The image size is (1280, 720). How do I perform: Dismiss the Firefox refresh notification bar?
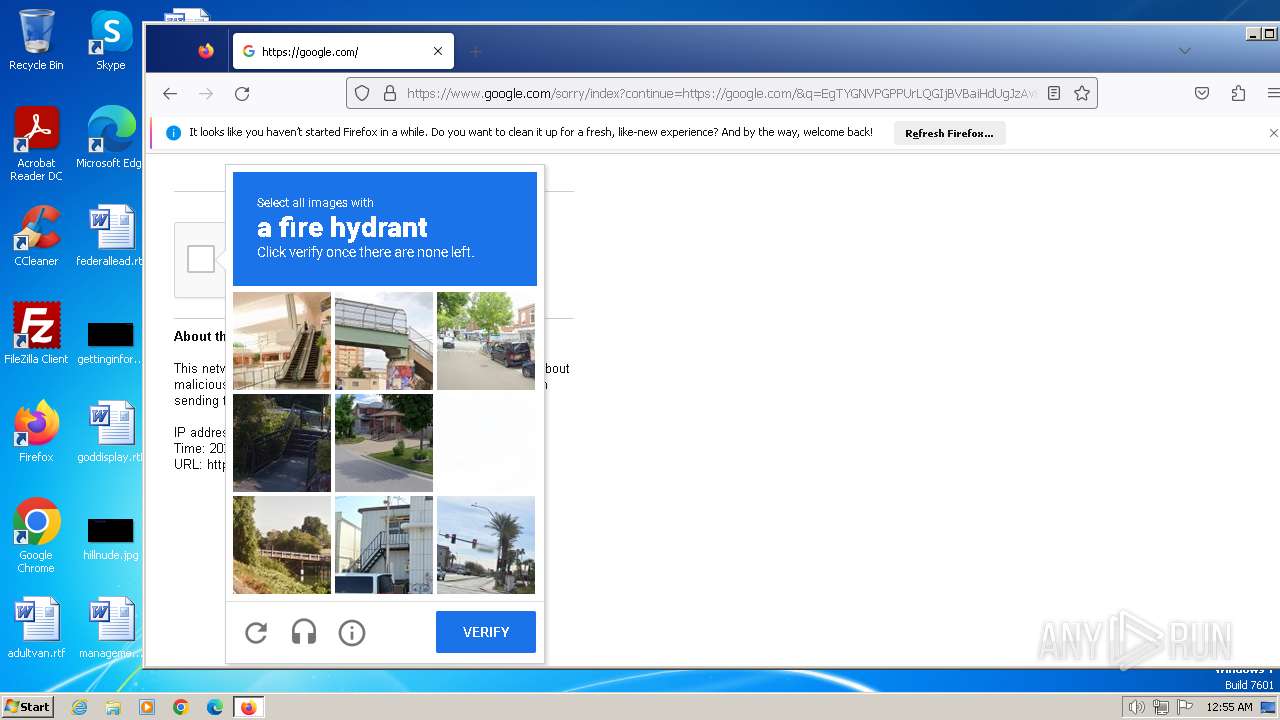click(x=1273, y=133)
